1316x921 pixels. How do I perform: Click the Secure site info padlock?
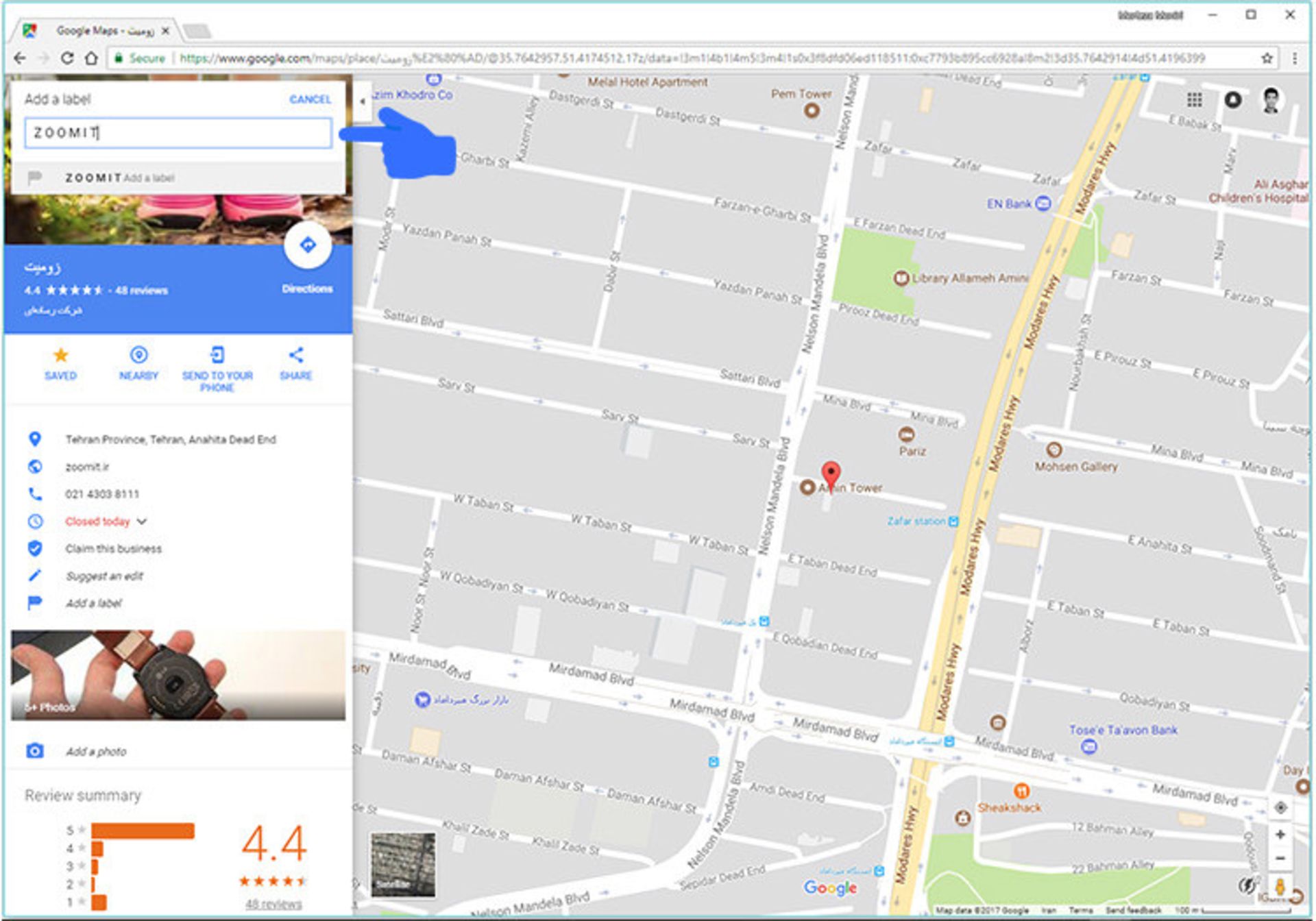(x=119, y=58)
